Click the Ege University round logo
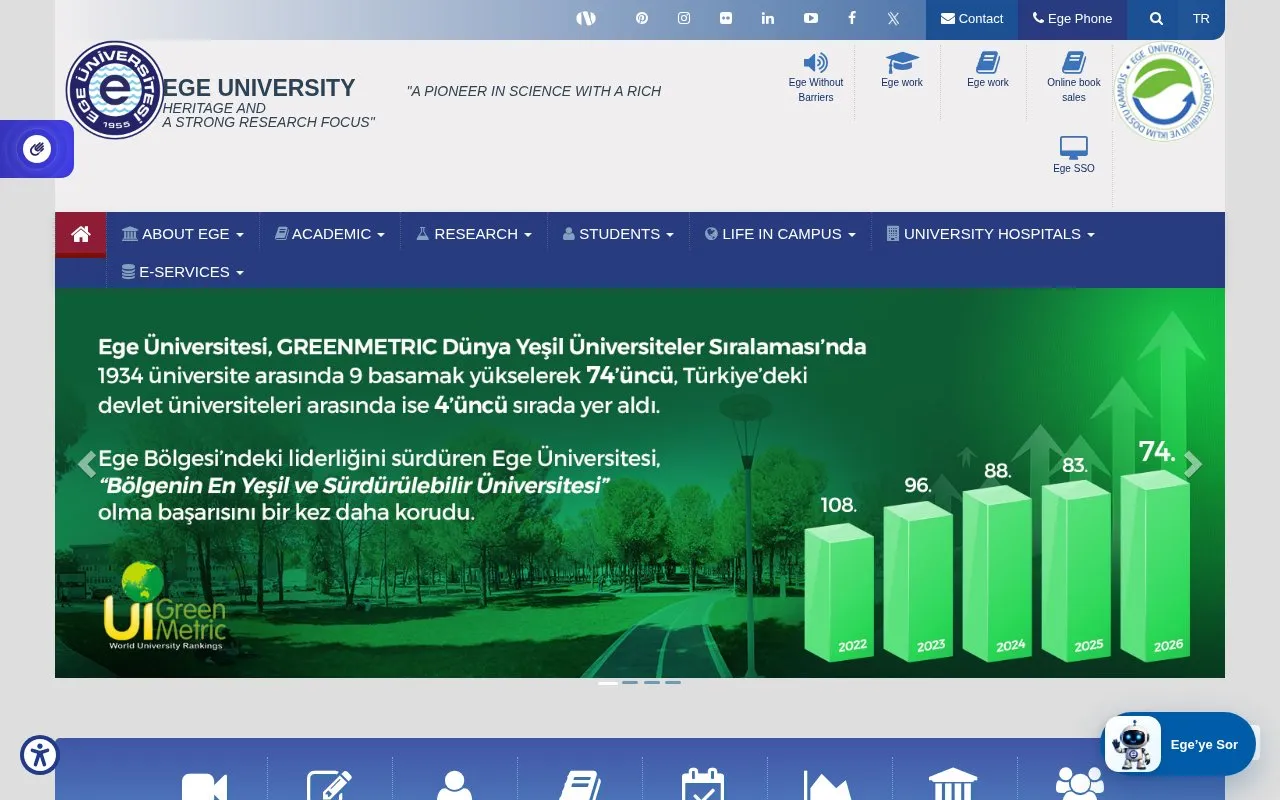This screenshot has height=800, width=1280. coord(115,90)
